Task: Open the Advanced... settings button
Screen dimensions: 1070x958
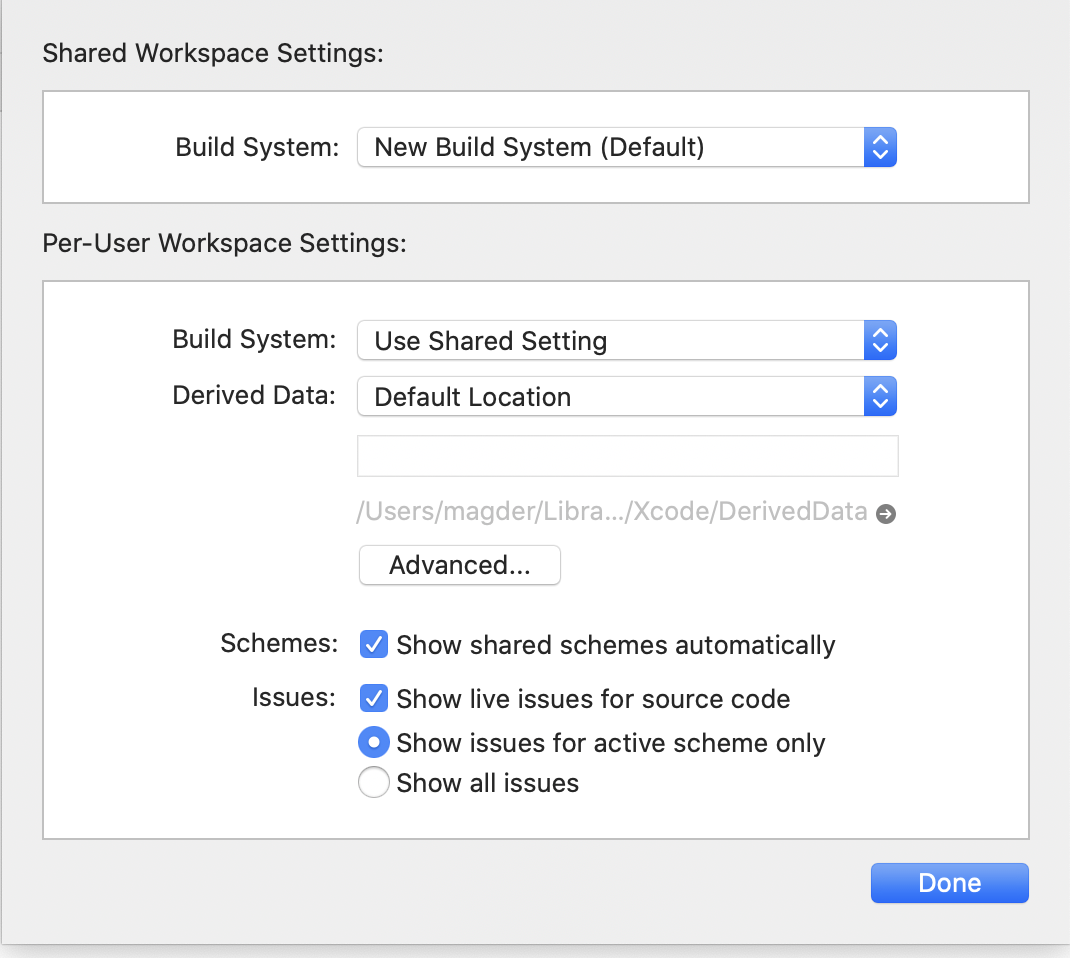Action: coord(460,565)
